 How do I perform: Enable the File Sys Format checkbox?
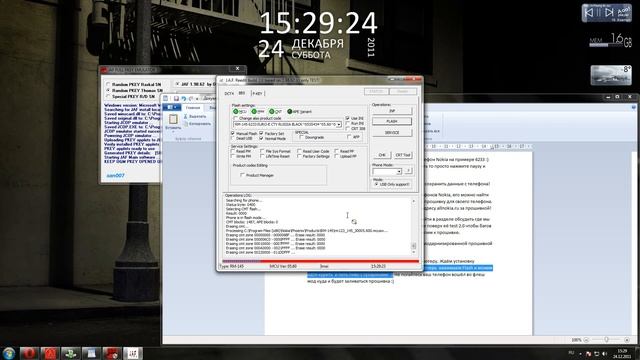pos(262,151)
